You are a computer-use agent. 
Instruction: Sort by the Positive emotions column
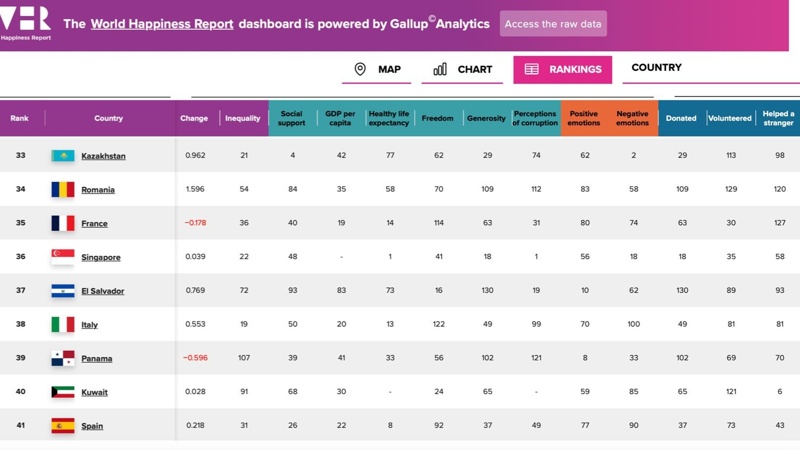[584, 118]
